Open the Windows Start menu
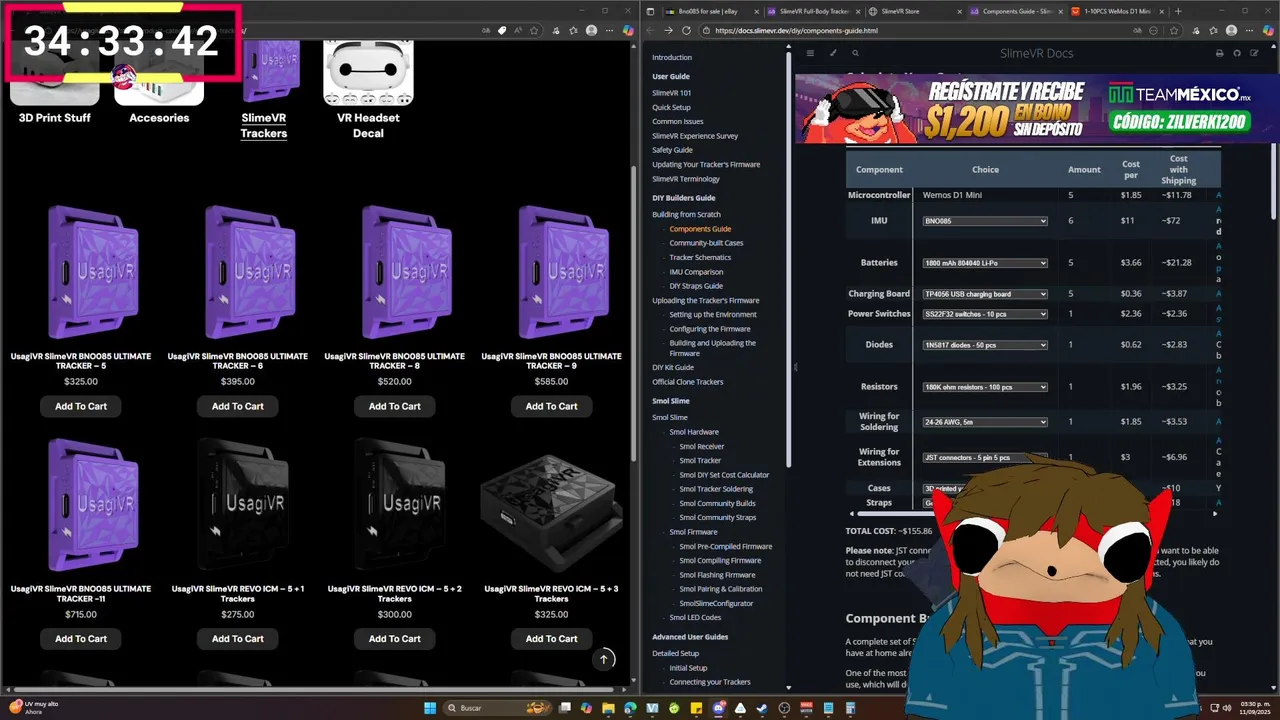 (x=430, y=708)
